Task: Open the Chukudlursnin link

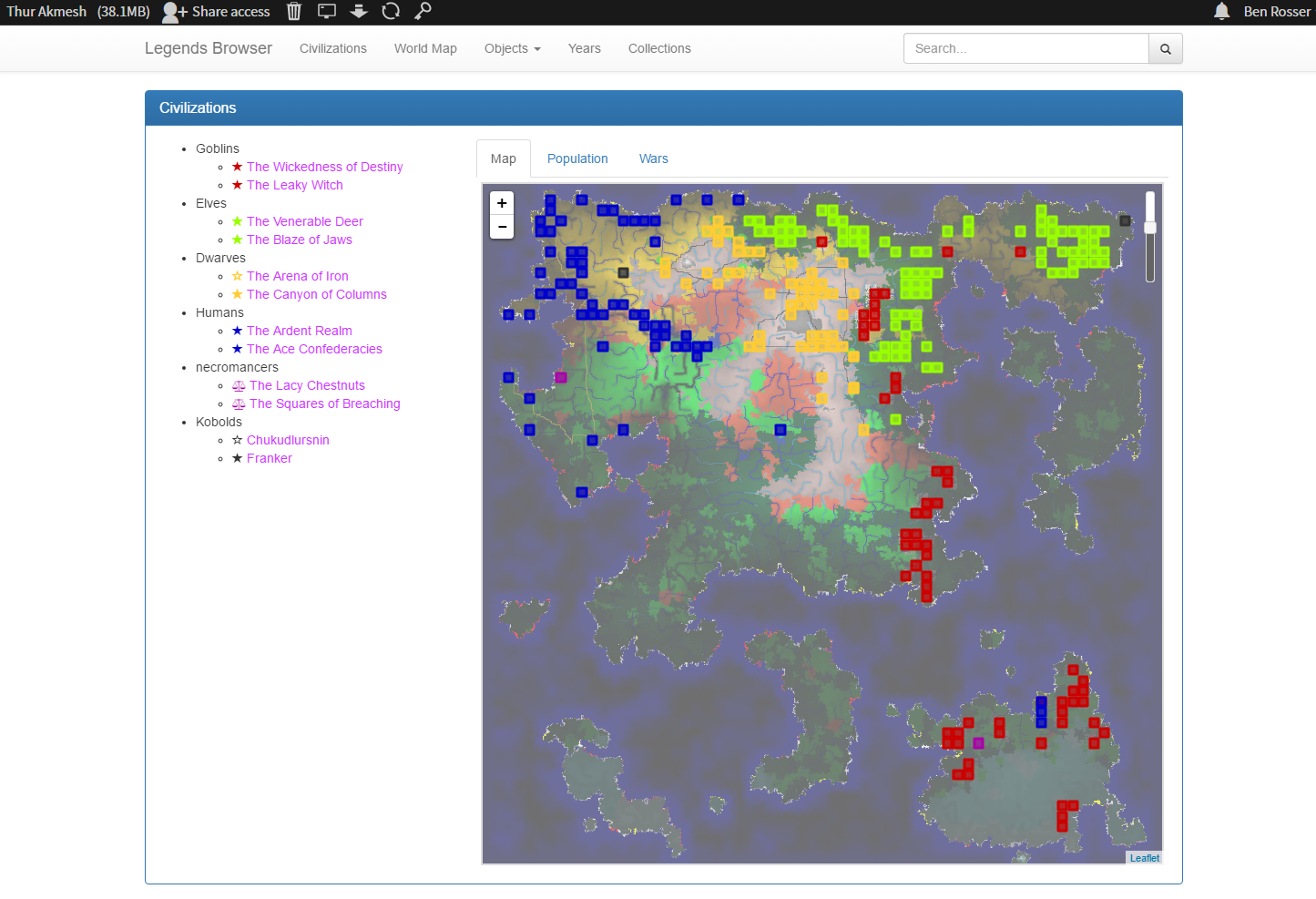Action: click(288, 440)
